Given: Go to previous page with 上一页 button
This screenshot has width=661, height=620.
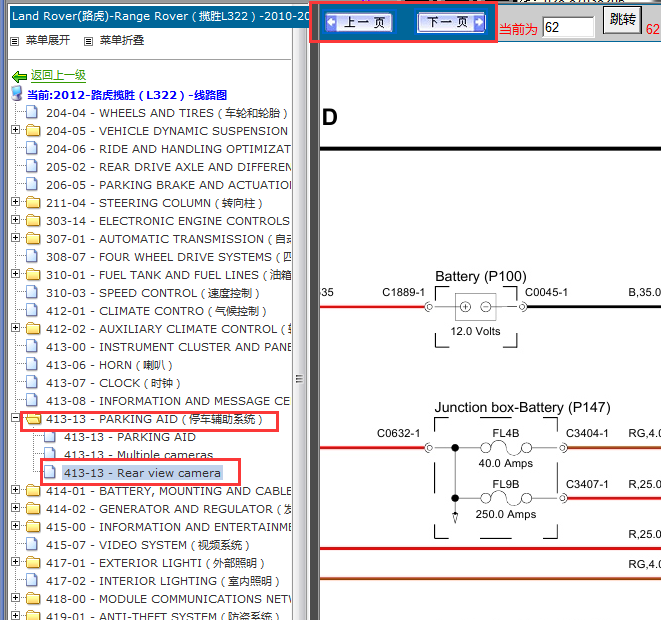Looking at the screenshot, I should click(x=359, y=22).
